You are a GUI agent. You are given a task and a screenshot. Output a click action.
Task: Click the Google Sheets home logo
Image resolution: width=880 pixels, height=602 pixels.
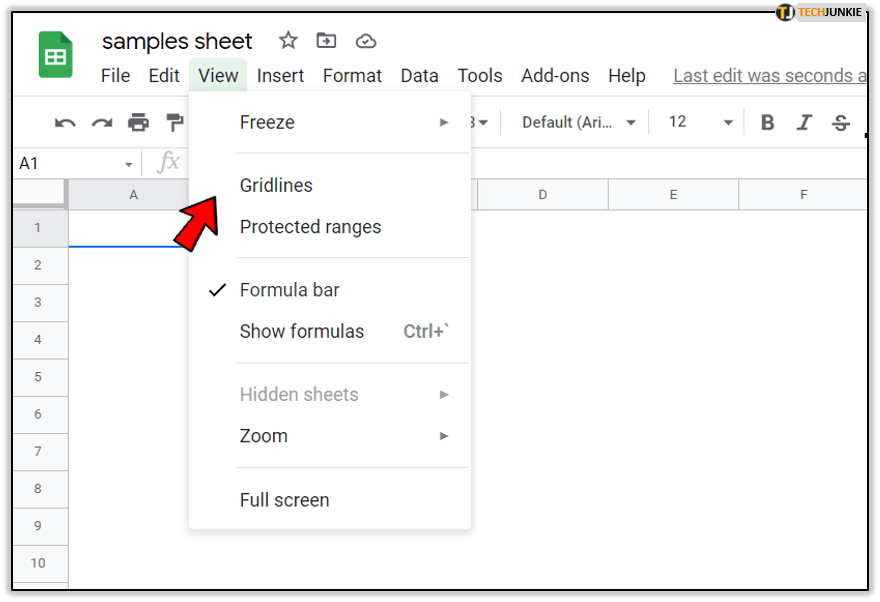tap(56, 54)
